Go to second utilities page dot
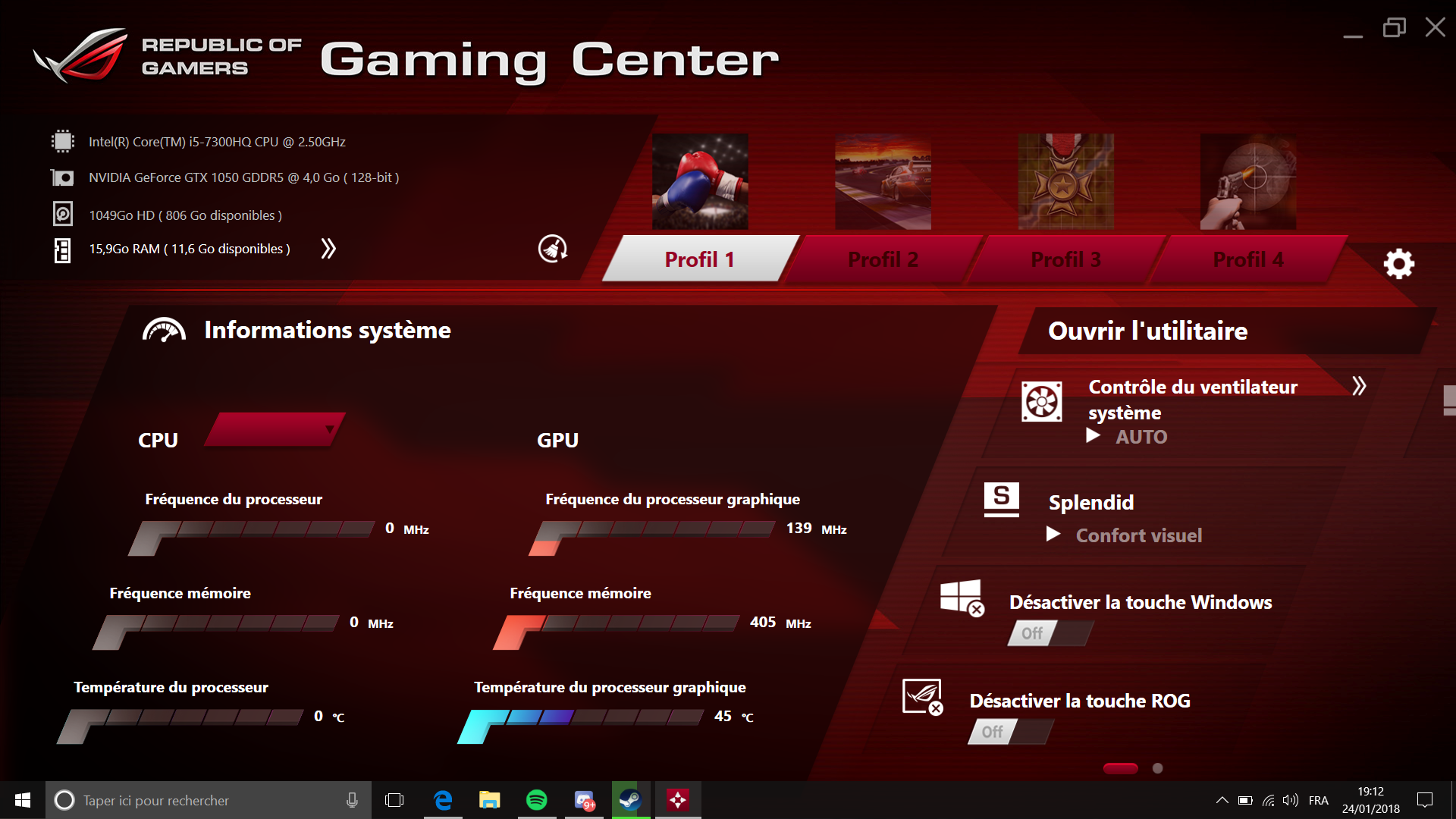The image size is (1456, 819). [1157, 768]
